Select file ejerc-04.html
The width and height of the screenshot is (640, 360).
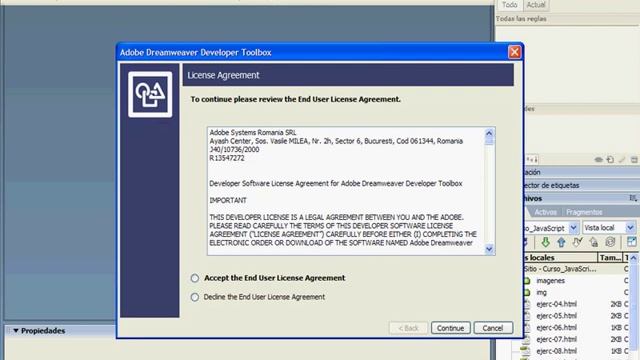(x=556, y=304)
